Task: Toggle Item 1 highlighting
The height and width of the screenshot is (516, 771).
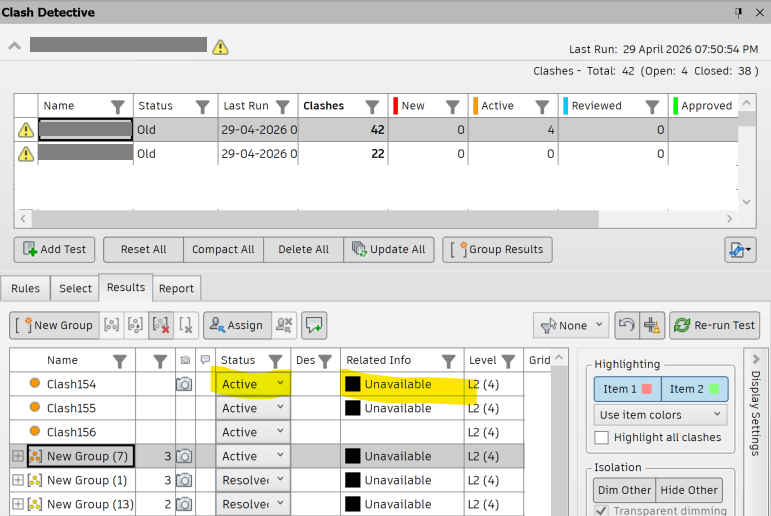Action: (627, 389)
